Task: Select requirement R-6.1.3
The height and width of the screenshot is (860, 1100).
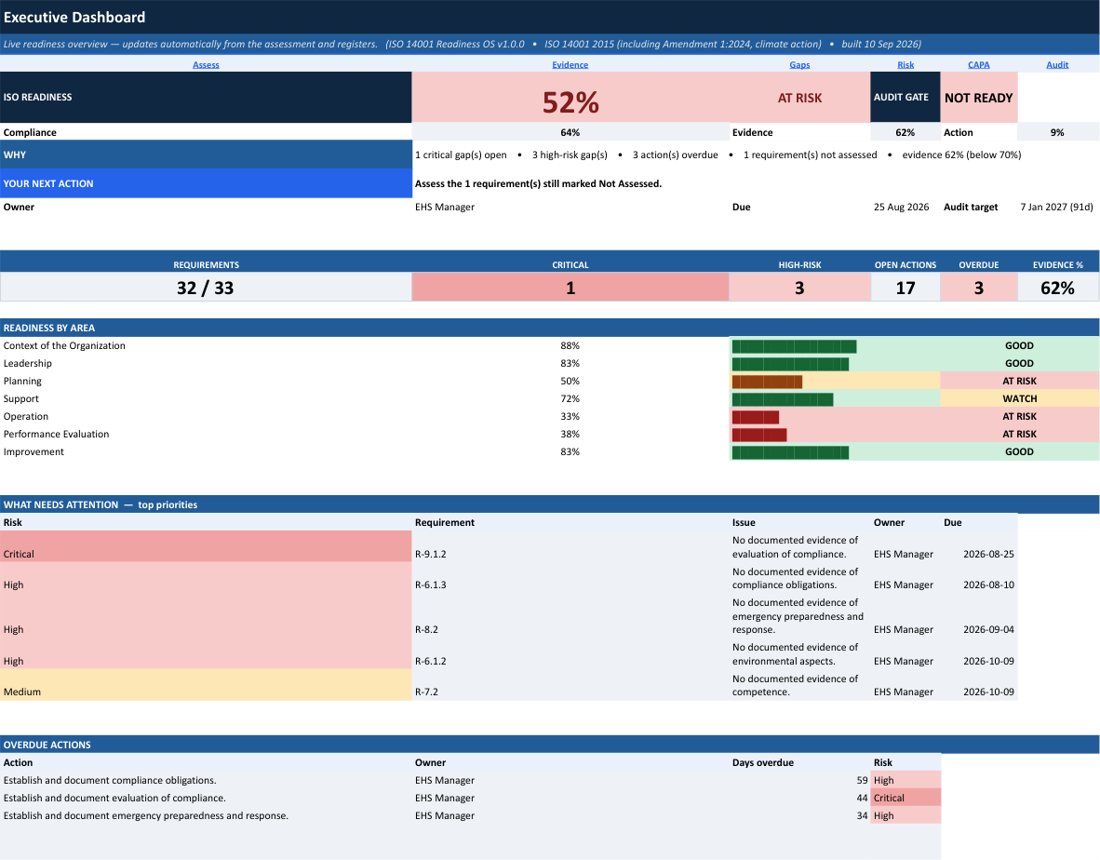Action: tap(430, 585)
